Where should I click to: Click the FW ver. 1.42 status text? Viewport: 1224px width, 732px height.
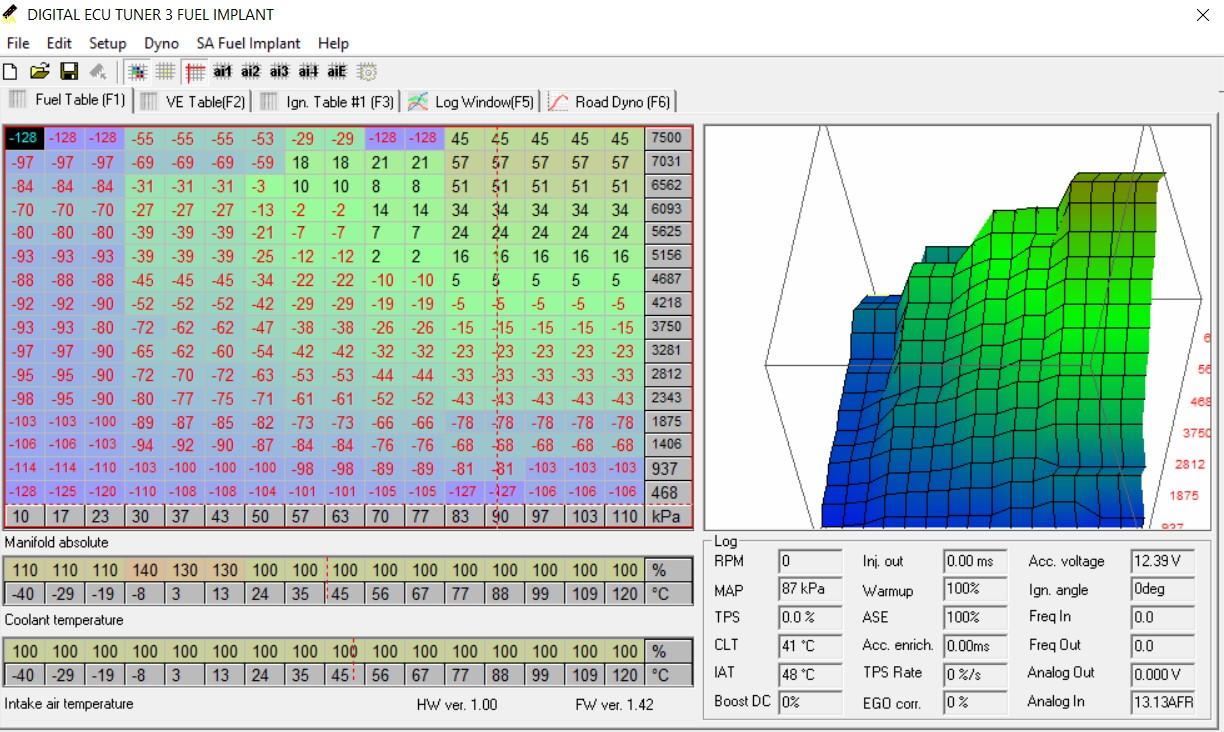(614, 704)
